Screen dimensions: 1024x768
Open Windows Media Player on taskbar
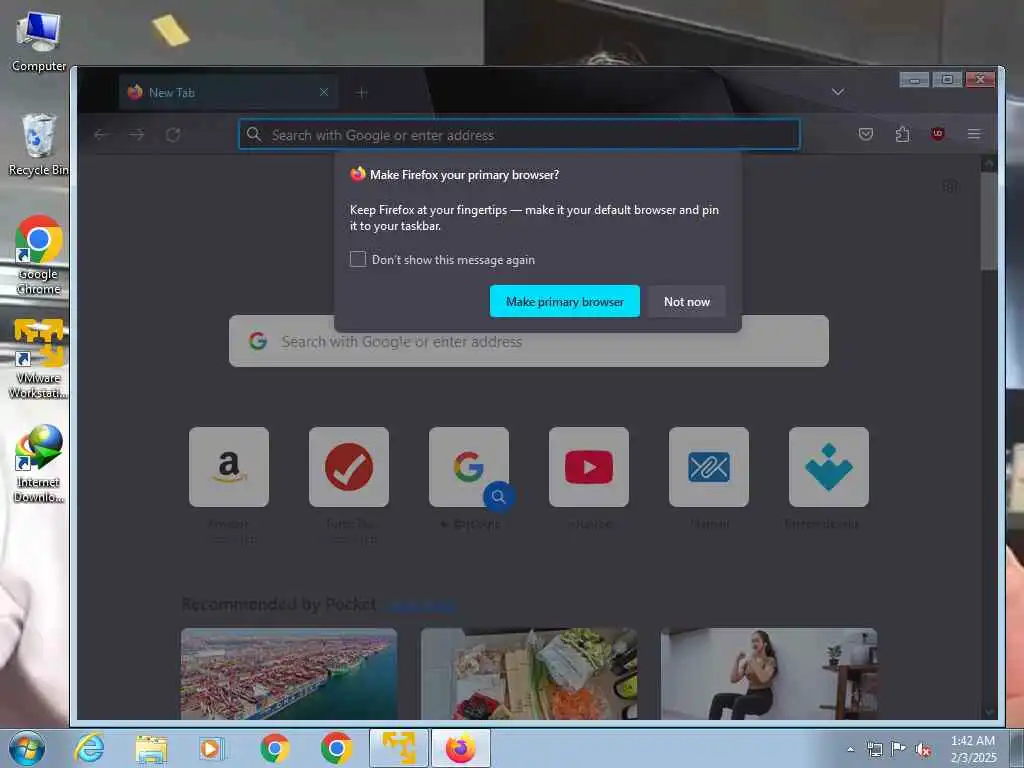click(212, 748)
